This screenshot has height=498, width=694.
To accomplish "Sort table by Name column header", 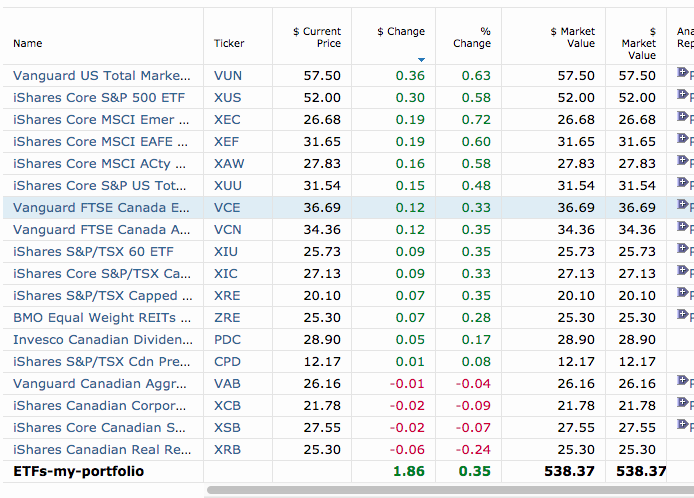I will tap(28, 43).
